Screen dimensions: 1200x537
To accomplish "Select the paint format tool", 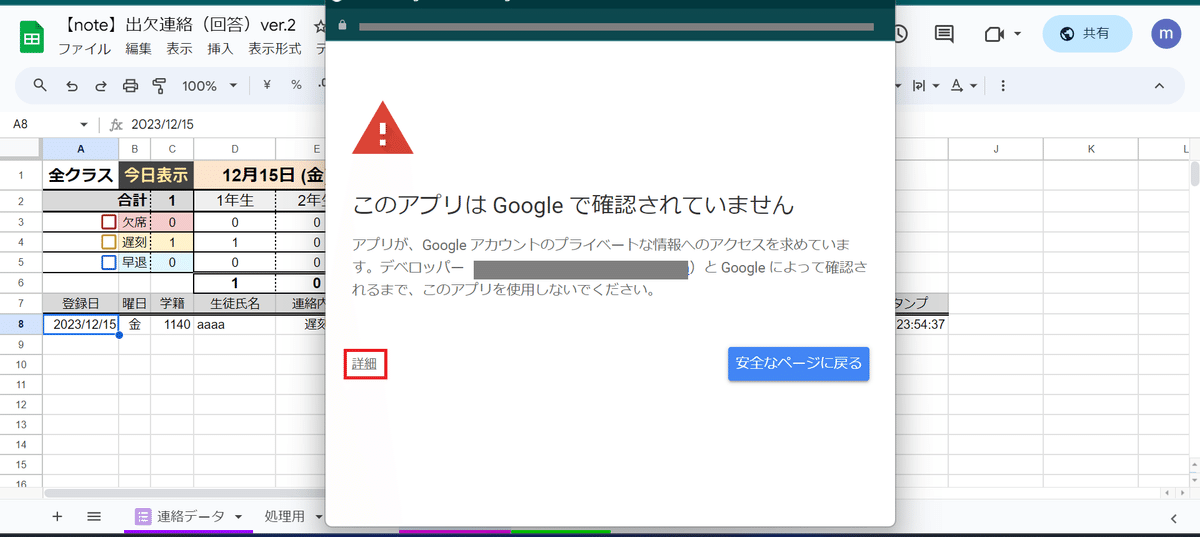I will pyautogui.click(x=160, y=86).
